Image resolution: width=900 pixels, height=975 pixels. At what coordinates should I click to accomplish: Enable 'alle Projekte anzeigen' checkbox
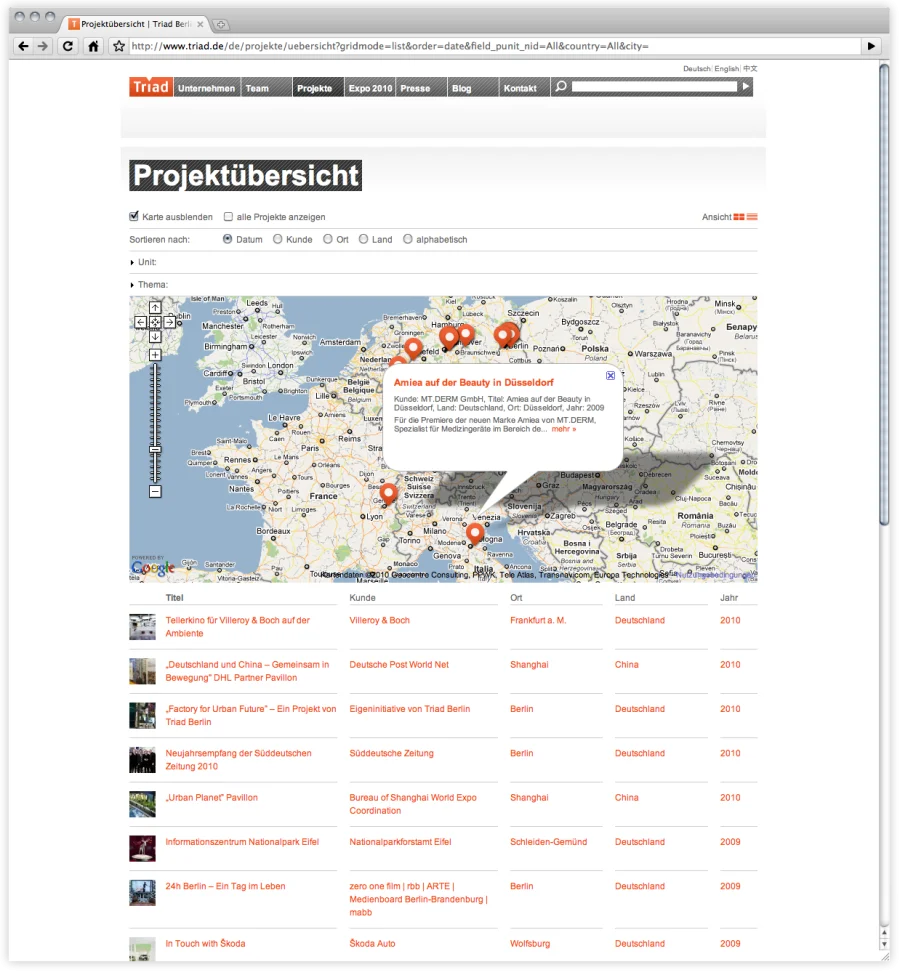pyautogui.click(x=229, y=217)
